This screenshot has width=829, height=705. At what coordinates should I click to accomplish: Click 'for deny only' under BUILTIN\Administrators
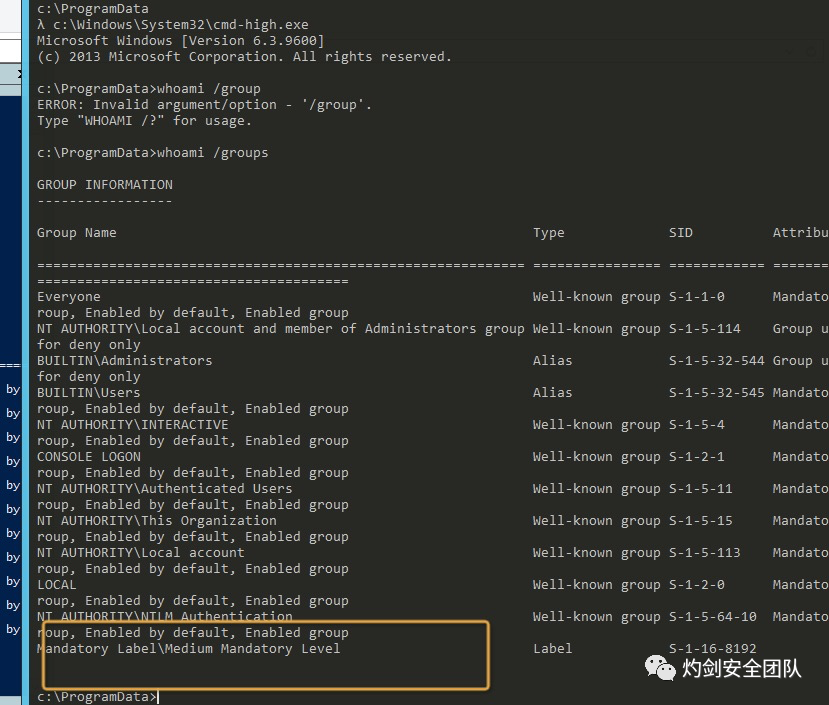(89, 377)
